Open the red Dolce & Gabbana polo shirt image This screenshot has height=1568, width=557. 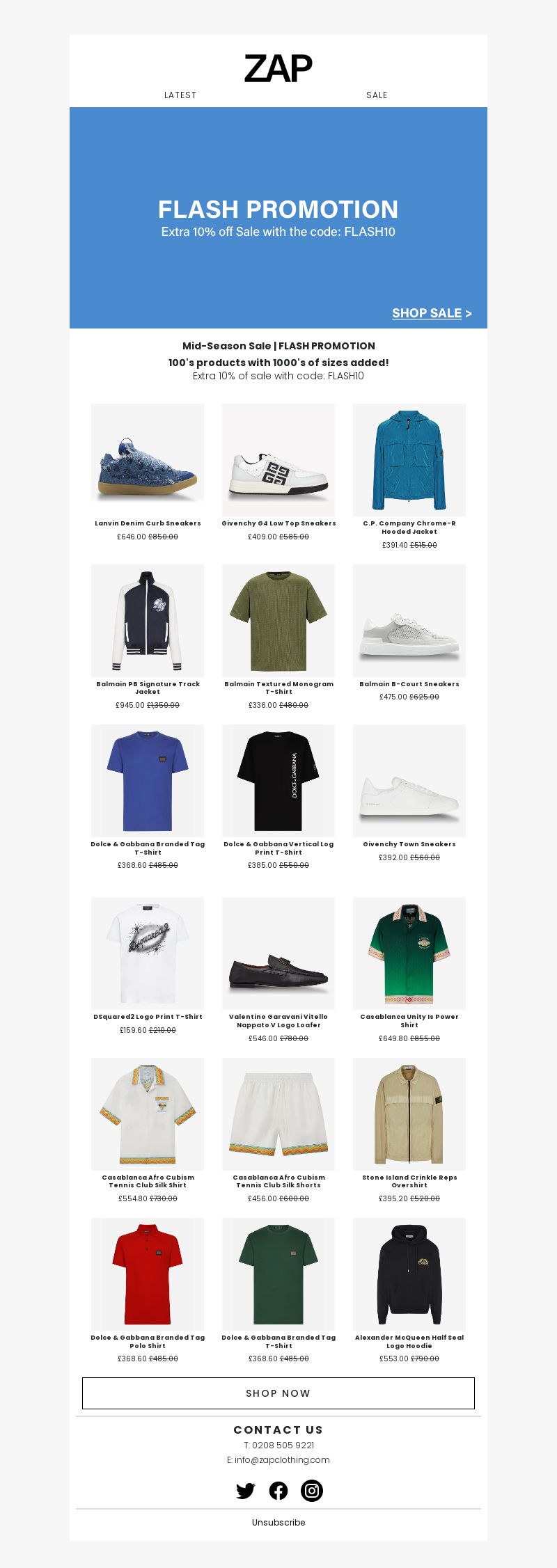click(148, 1274)
